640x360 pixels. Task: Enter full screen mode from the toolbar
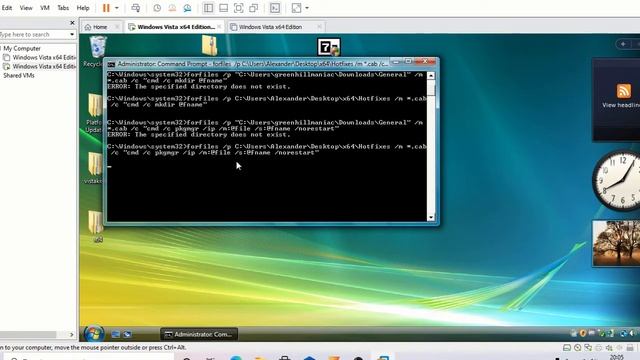tap(238, 8)
